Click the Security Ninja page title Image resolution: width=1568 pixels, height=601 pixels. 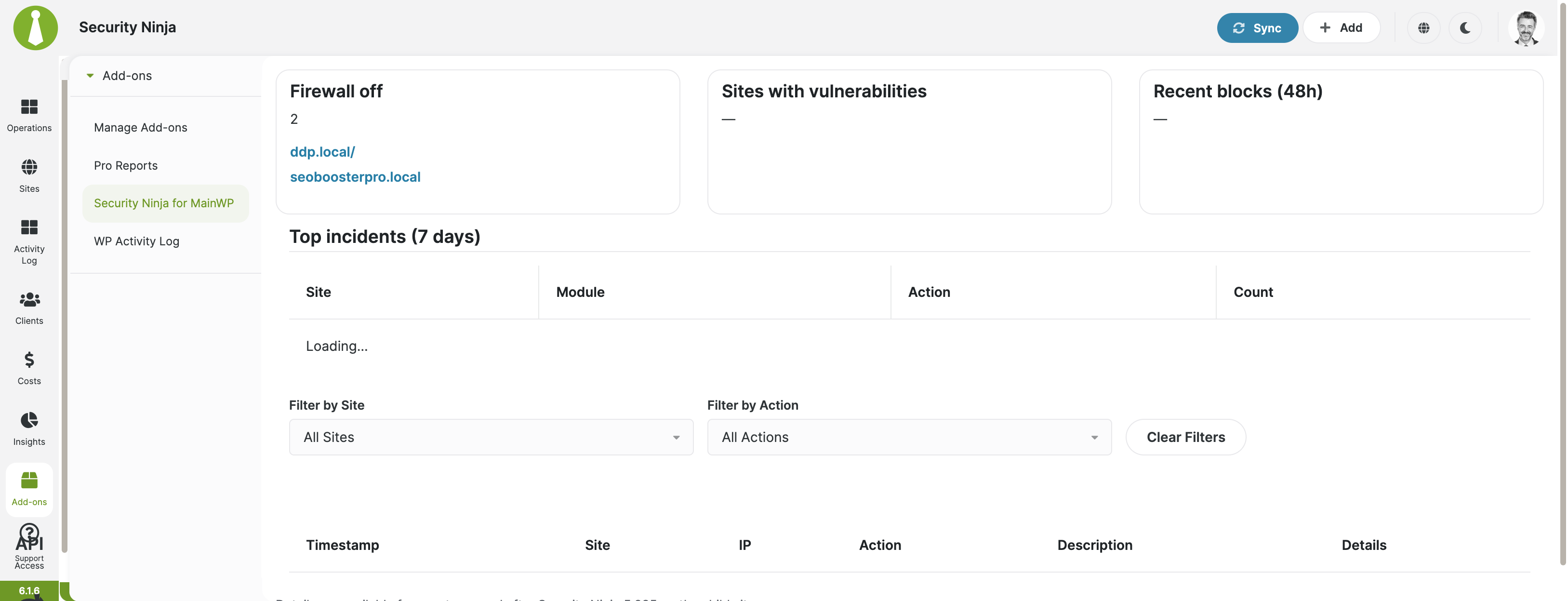[127, 27]
